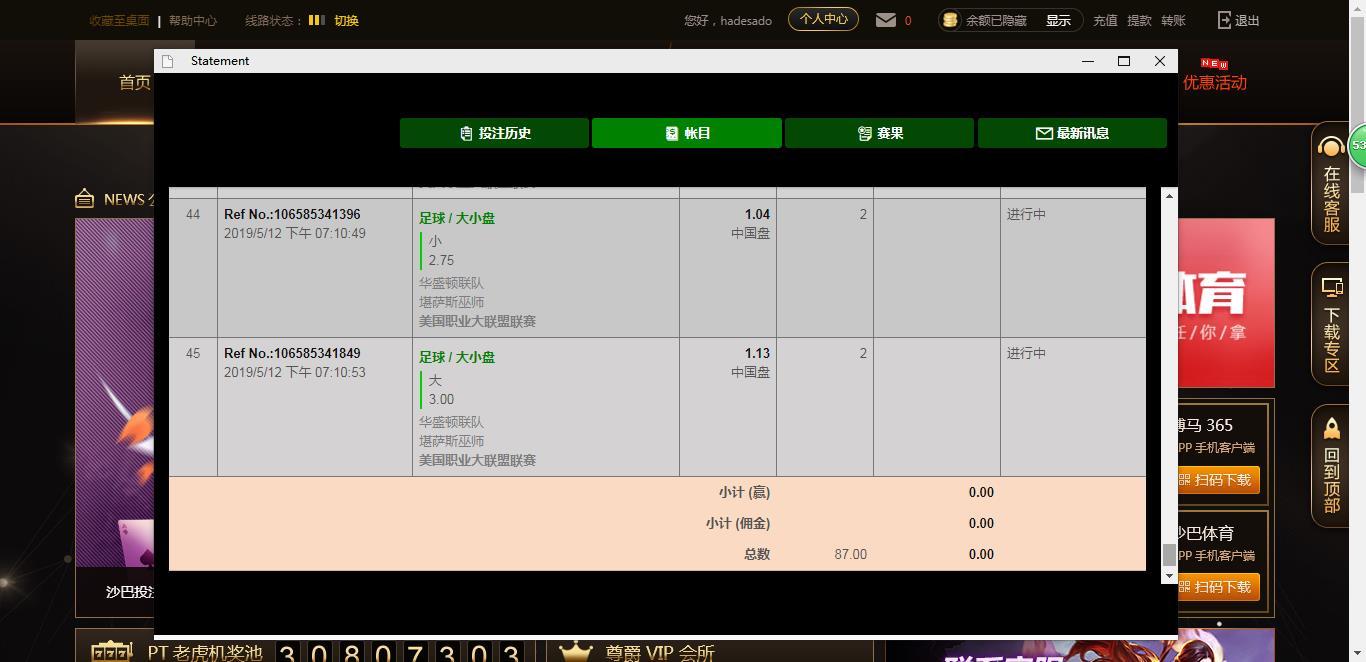The height and width of the screenshot is (662, 1366).
Task: Click the NEWS megaphone icon
Action: point(85,198)
